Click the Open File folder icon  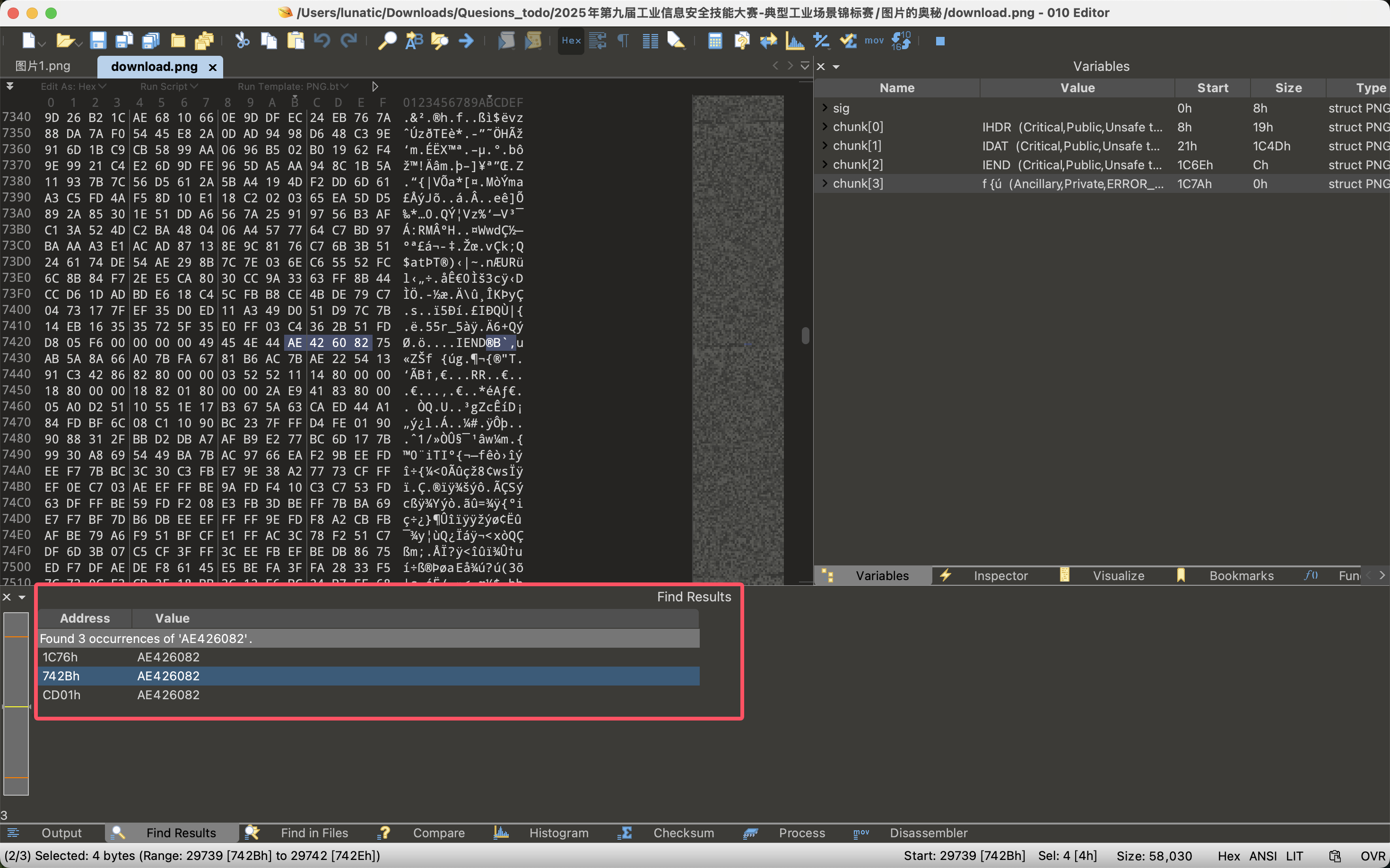(x=64, y=40)
